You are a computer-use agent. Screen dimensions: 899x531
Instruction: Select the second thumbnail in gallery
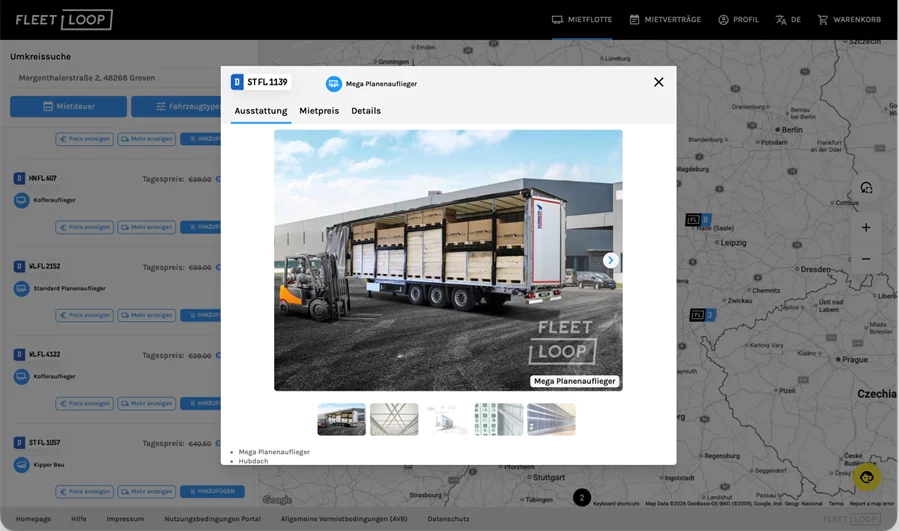pyautogui.click(x=394, y=419)
